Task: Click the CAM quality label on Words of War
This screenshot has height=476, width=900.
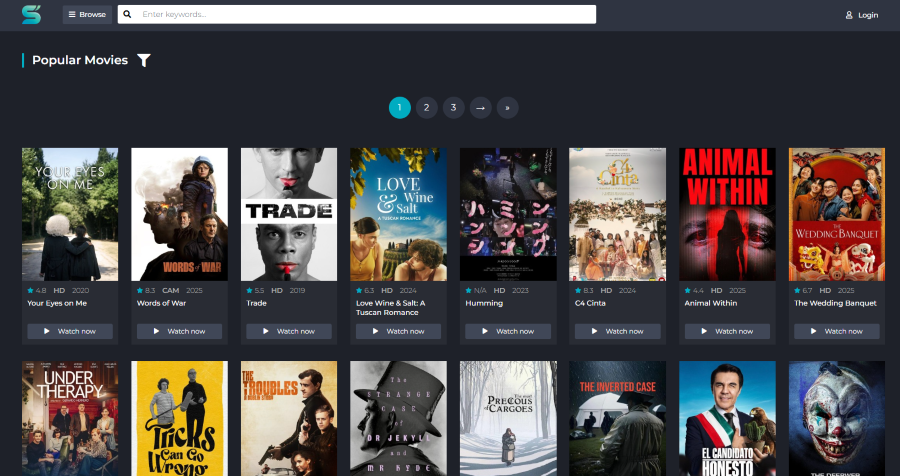Action: [x=170, y=291]
